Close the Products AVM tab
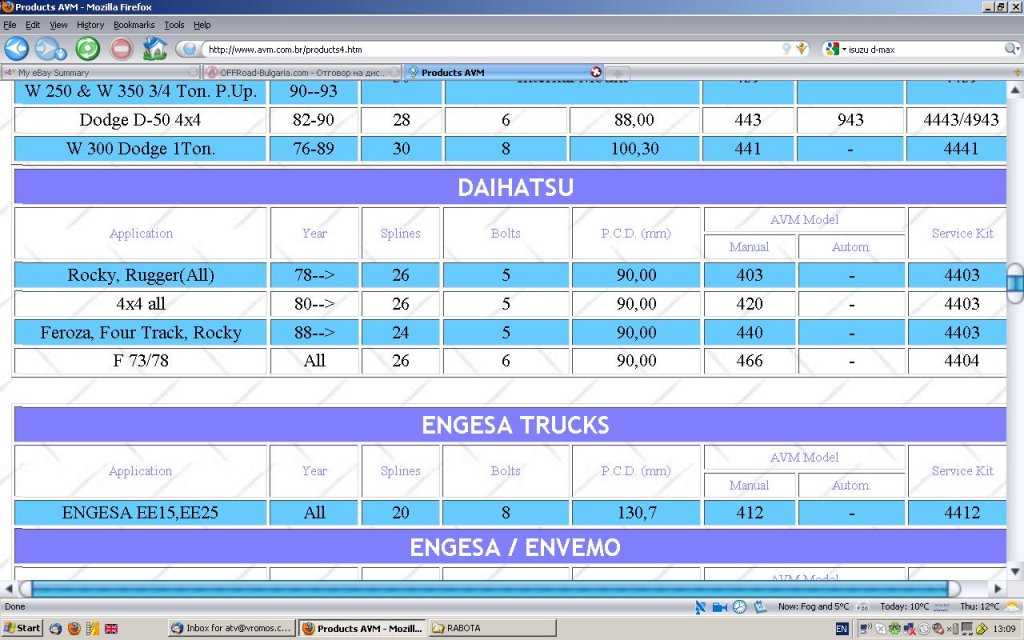 click(596, 72)
